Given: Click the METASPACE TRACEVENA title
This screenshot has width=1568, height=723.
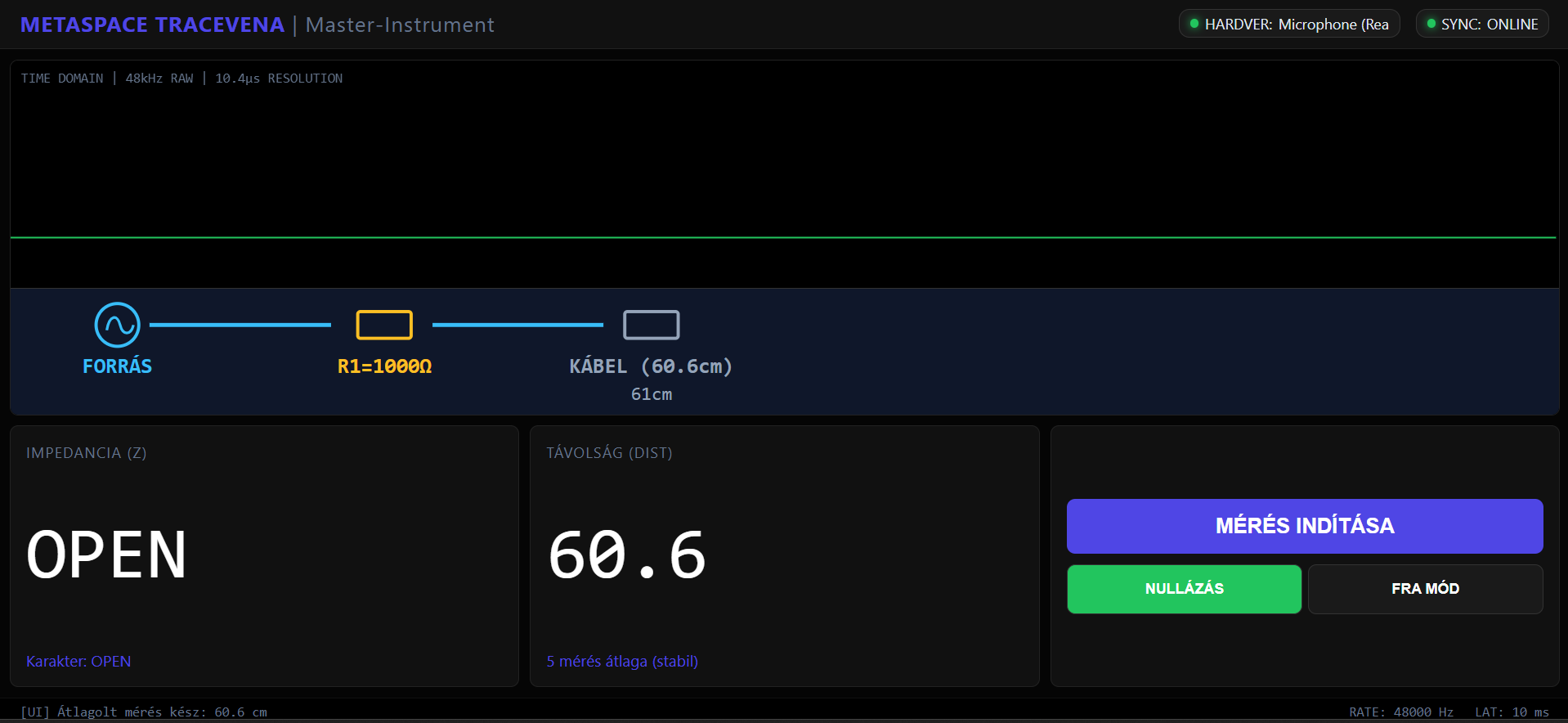Looking at the screenshot, I should [x=152, y=25].
